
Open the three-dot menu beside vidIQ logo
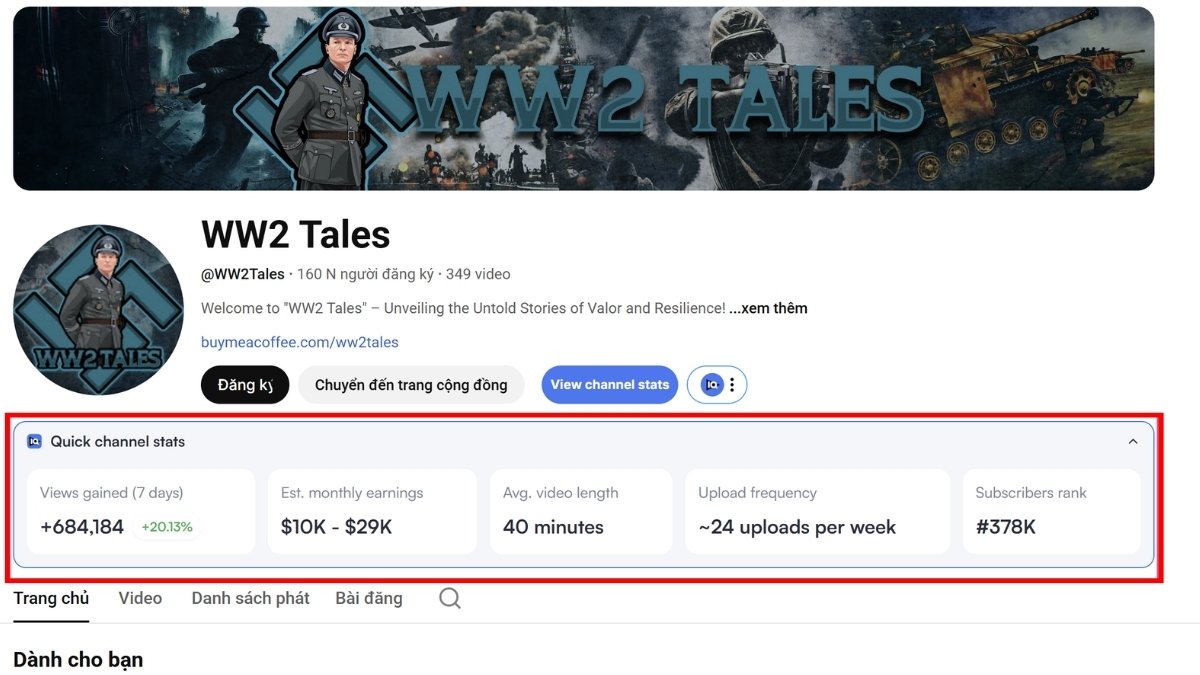coord(732,385)
